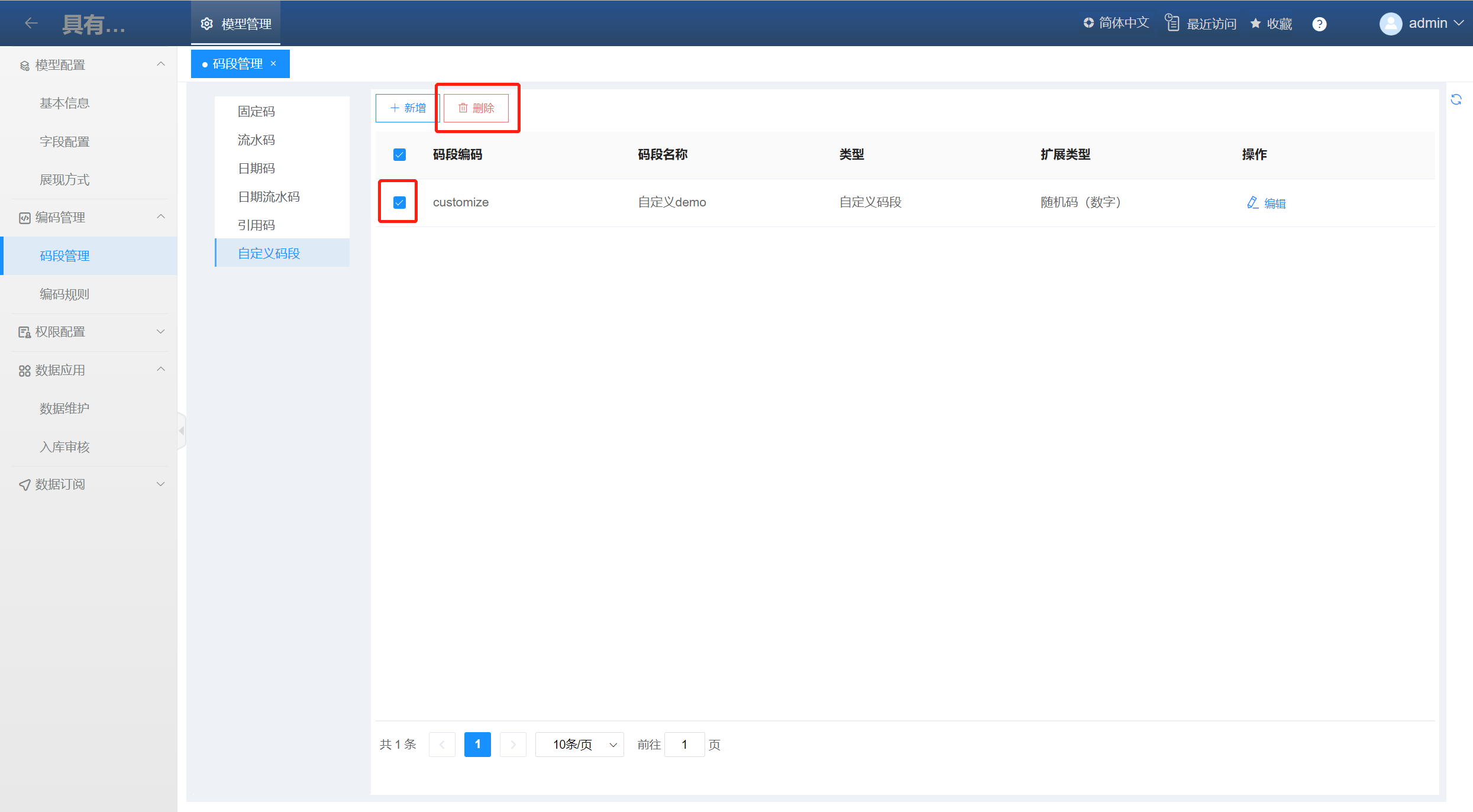Click the language globe icon

1088,22
